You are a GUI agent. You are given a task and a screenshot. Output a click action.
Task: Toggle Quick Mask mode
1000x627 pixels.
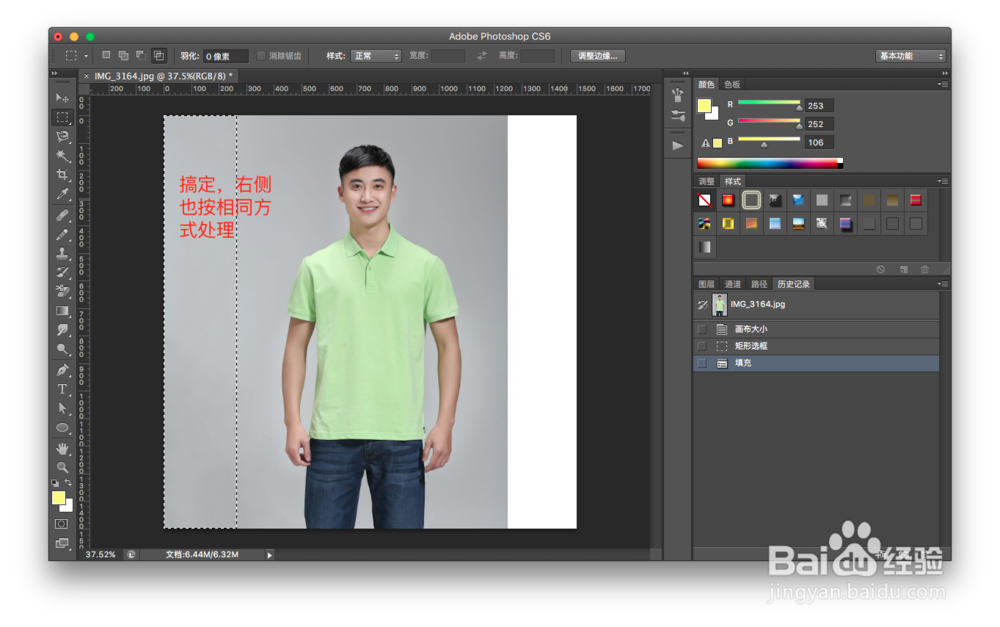click(62, 524)
